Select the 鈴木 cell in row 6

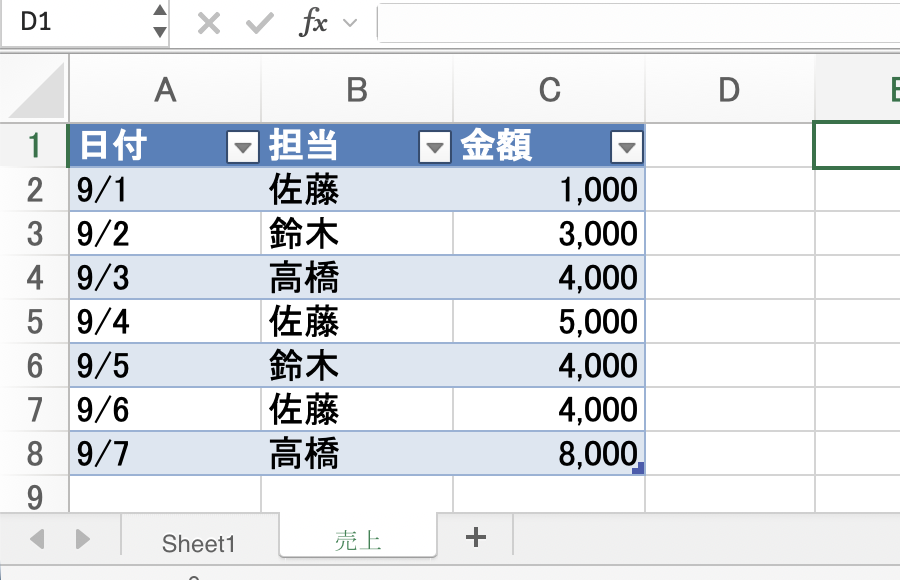tap(357, 366)
